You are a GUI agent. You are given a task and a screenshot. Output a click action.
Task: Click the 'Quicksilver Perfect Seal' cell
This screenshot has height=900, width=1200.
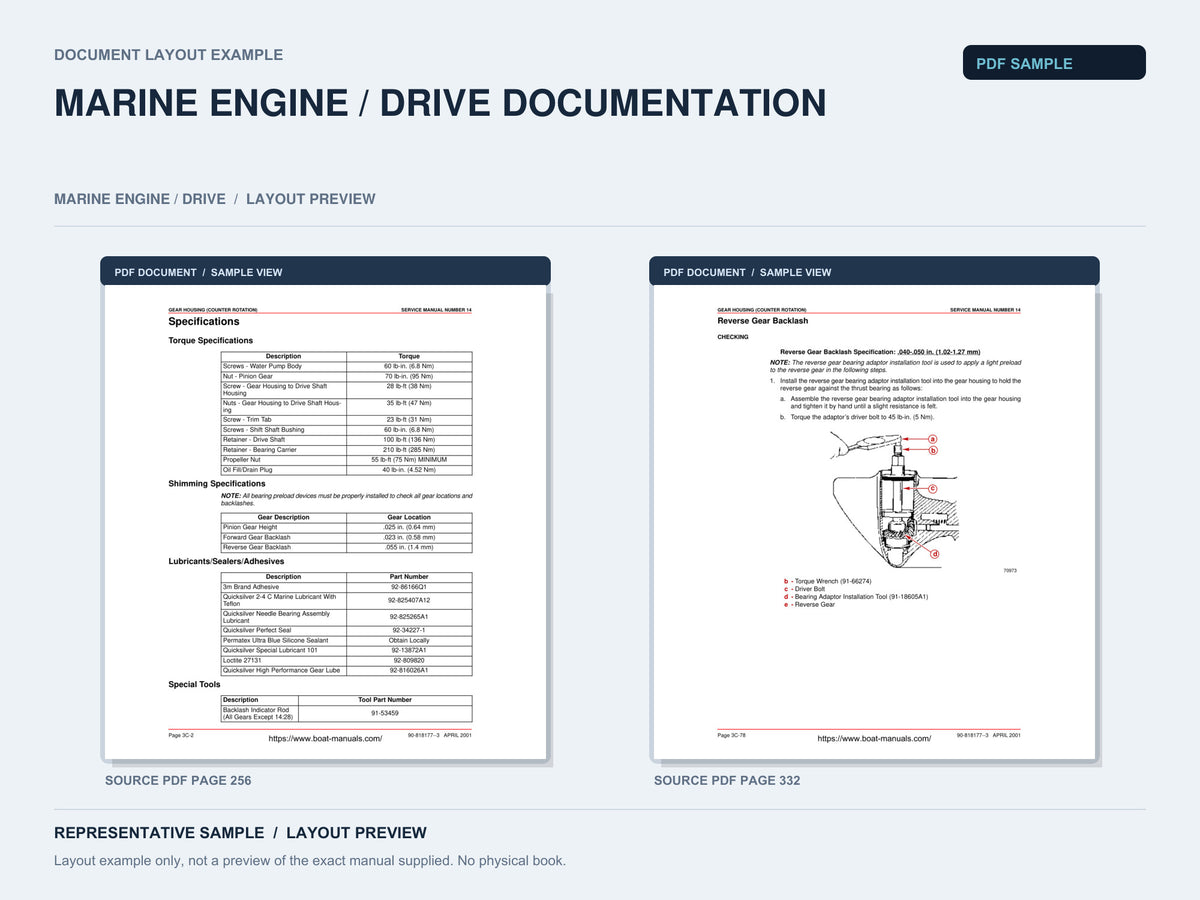pyautogui.click(x=283, y=630)
